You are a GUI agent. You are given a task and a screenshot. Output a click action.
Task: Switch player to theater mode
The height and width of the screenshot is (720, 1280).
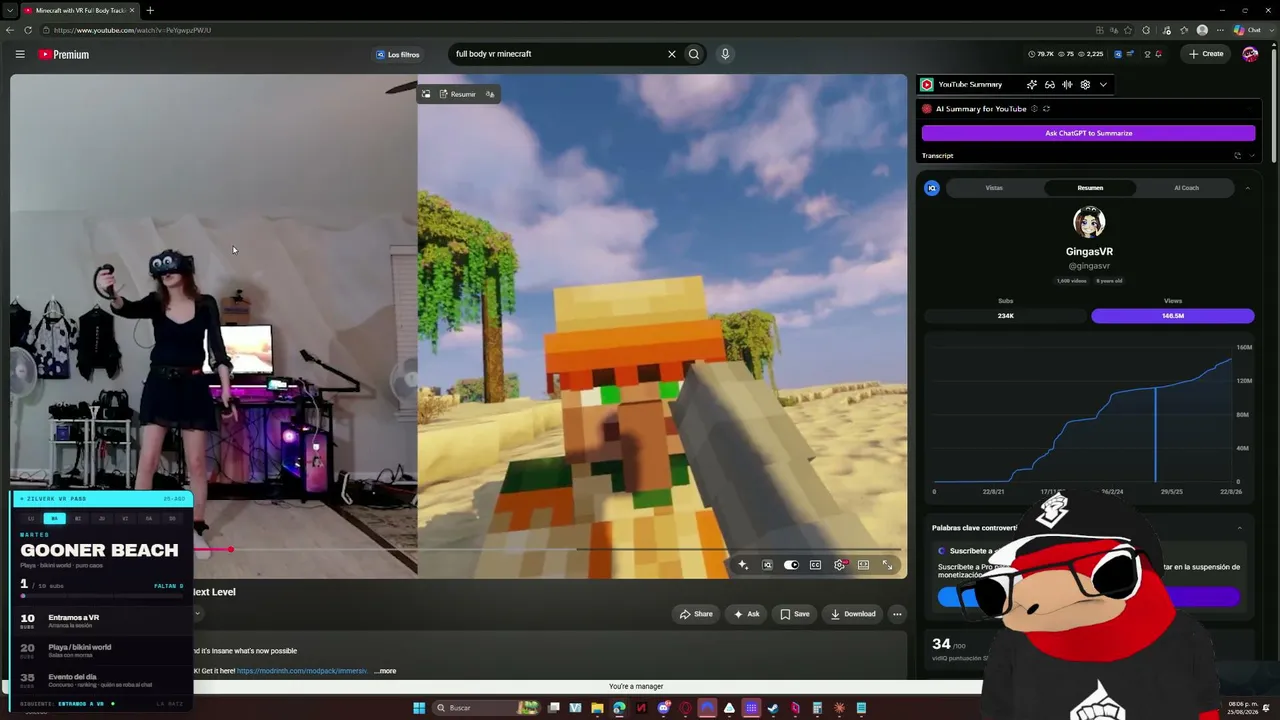pos(863,565)
